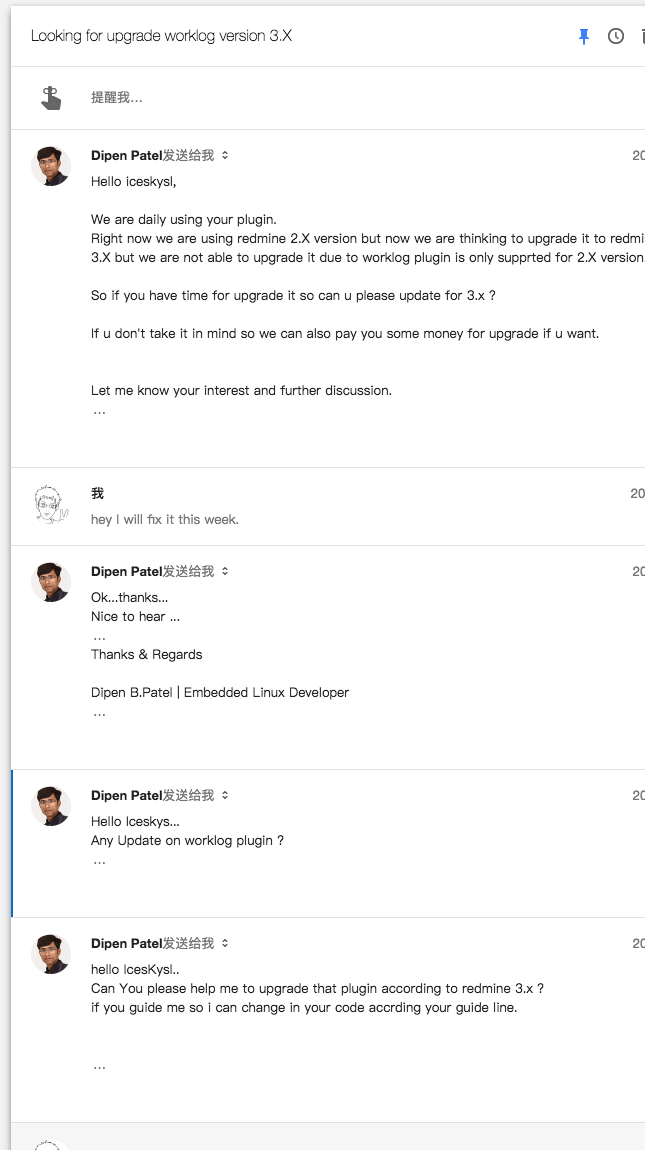Open the '提醒我...' reminder field

click(117, 98)
